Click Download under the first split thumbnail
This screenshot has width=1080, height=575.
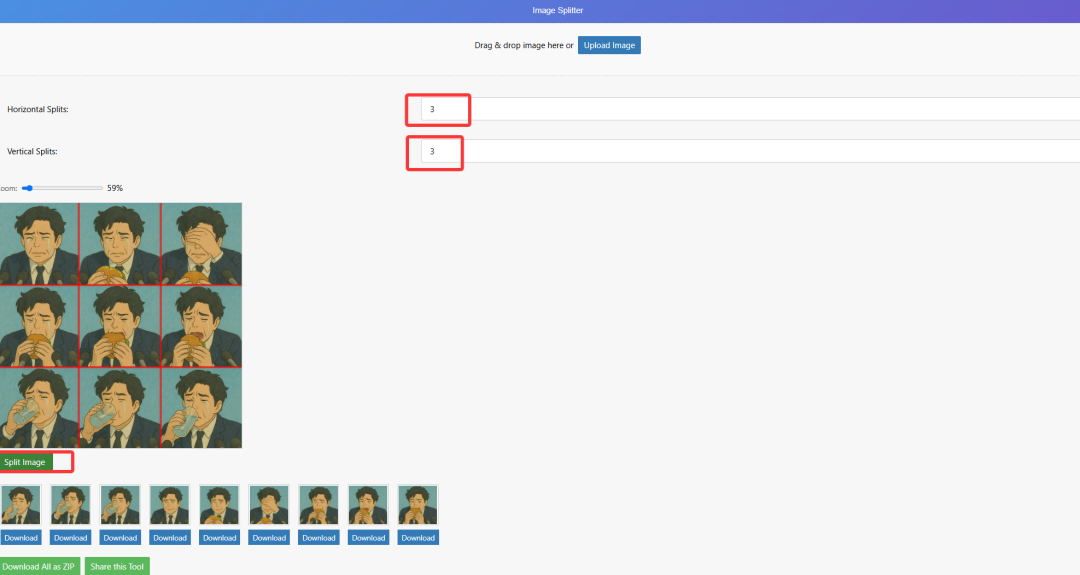coord(21,538)
